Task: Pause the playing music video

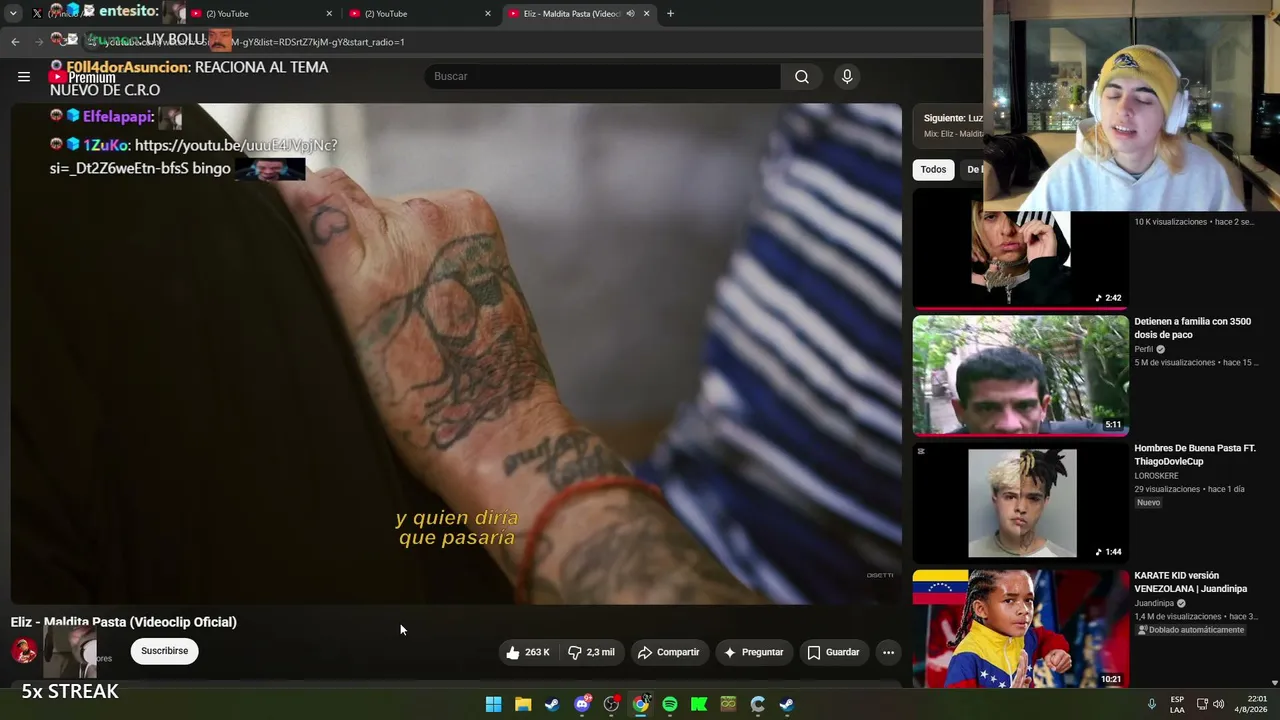Action: (456, 354)
